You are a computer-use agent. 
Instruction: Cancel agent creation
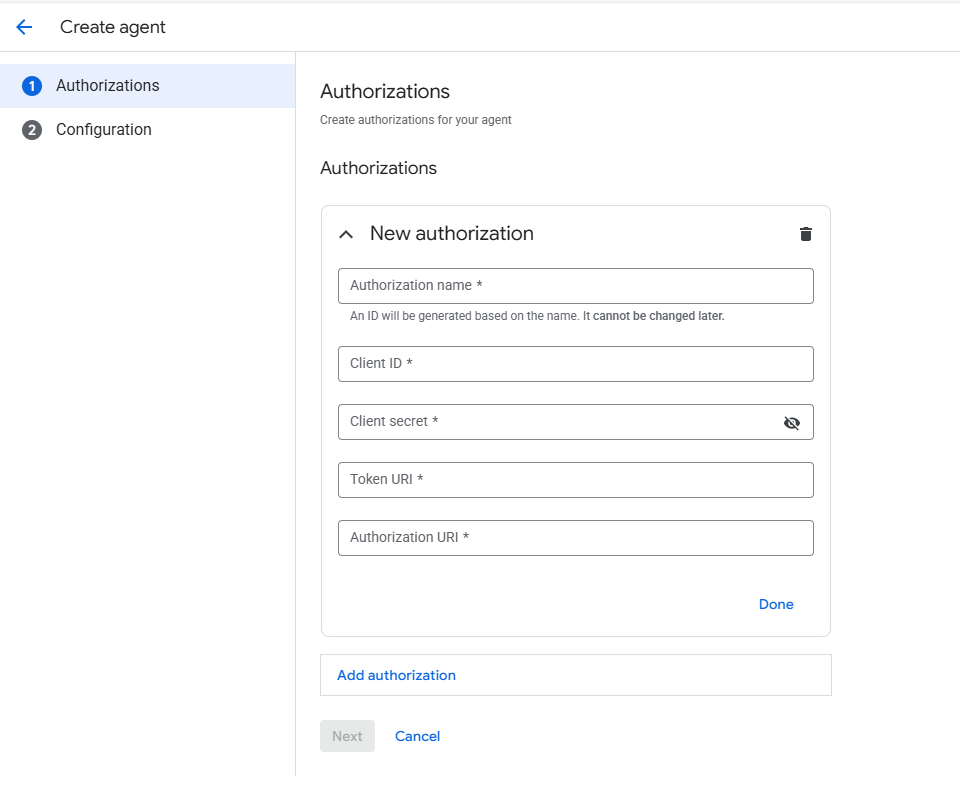(x=417, y=735)
